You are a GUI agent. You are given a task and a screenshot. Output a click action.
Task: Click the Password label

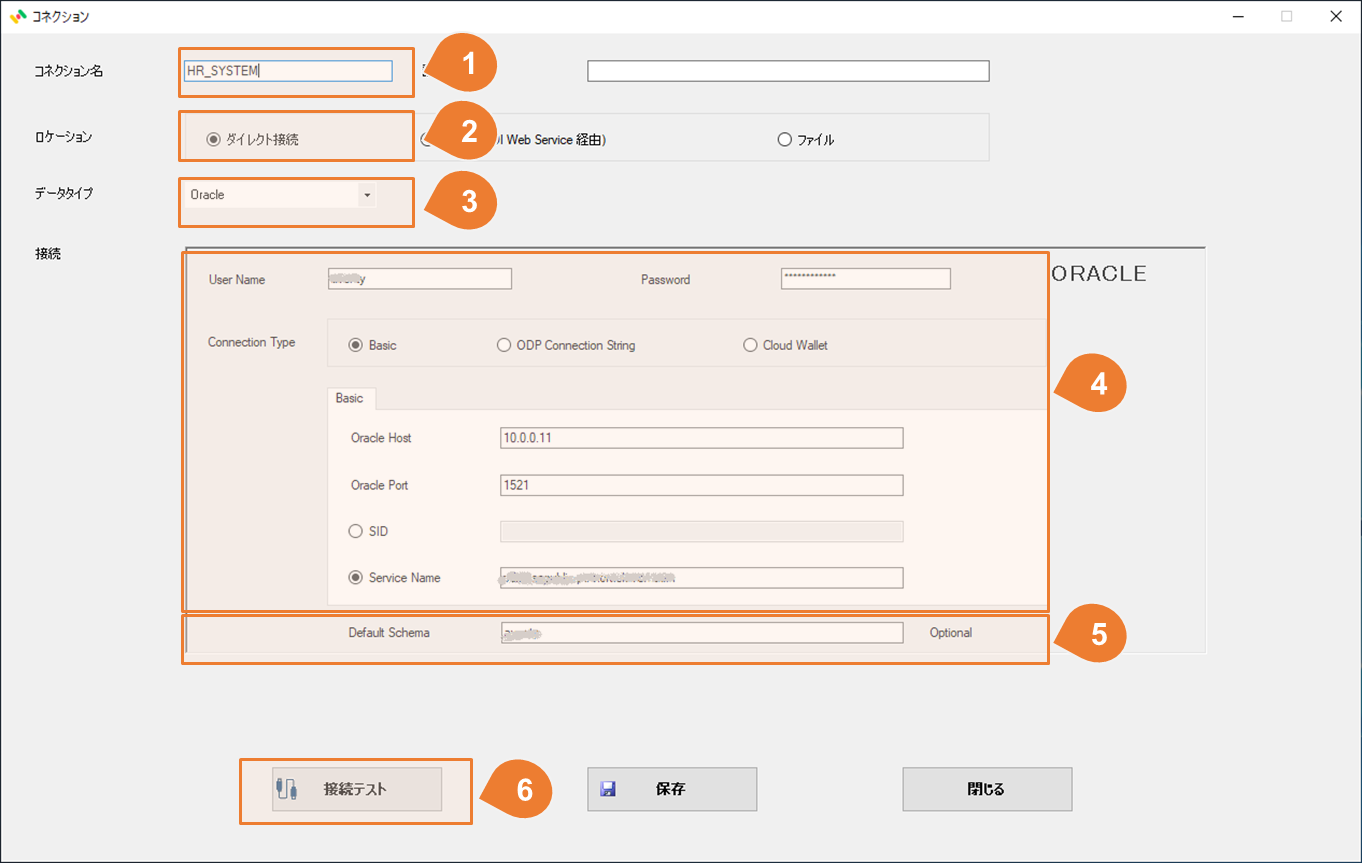click(x=666, y=280)
